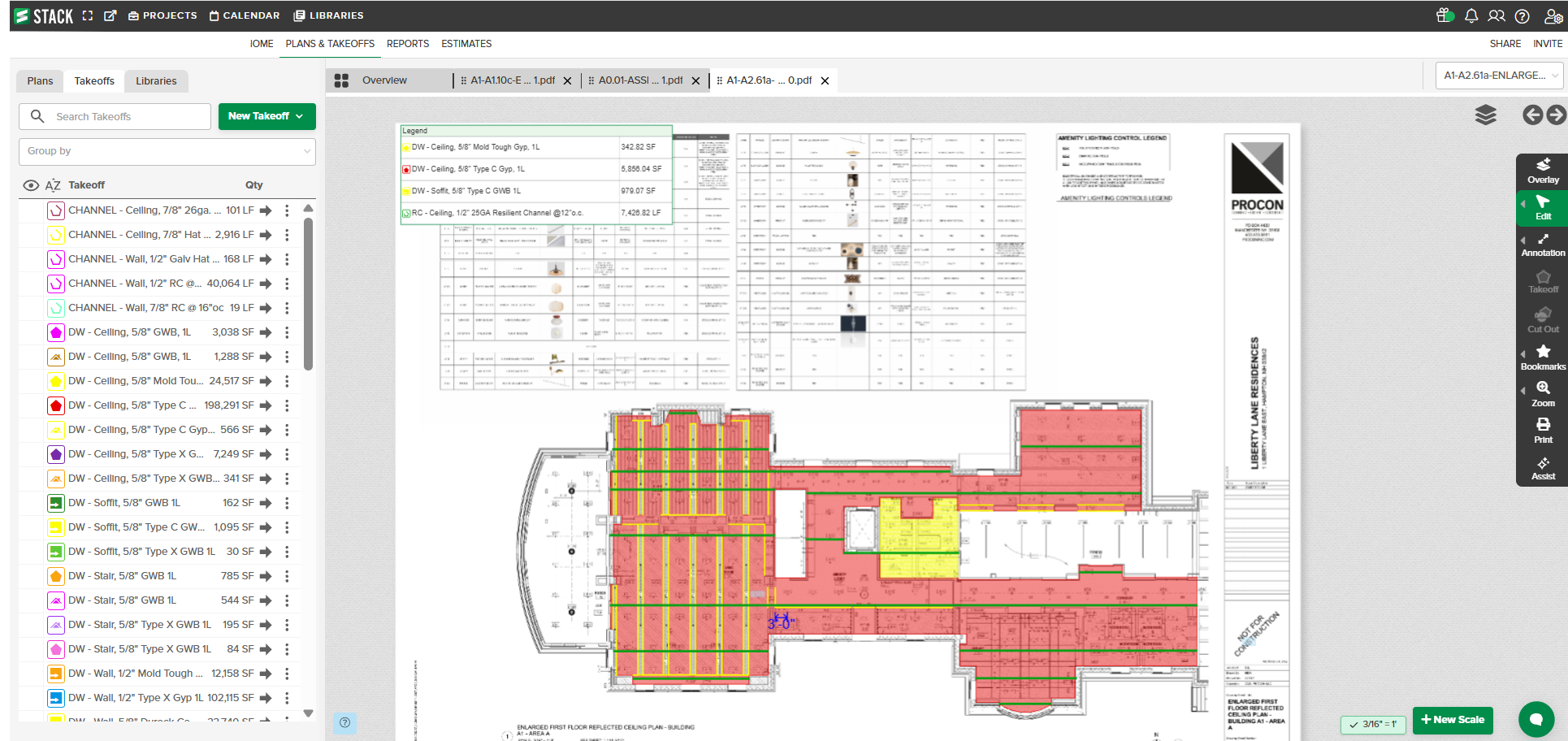Open the notifications bell
This screenshot has height=741, width=1568.
point(1471,15)
